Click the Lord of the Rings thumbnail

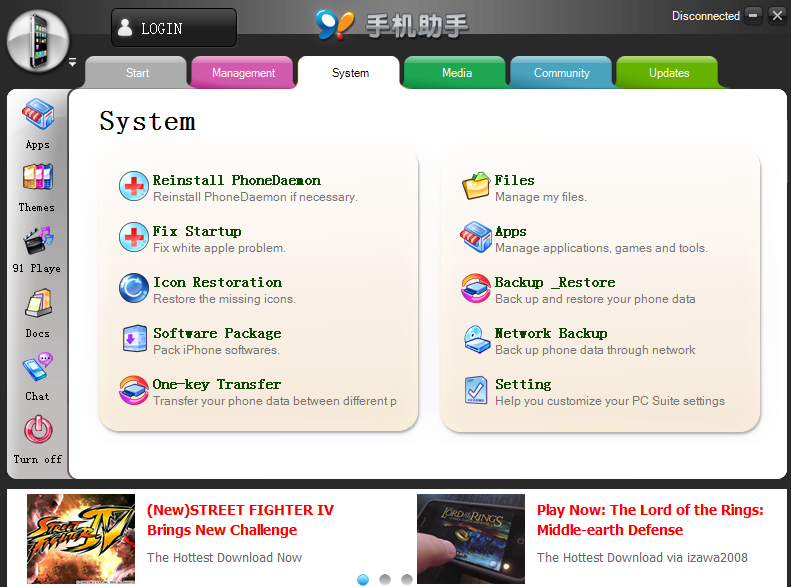click(x=471, y=539)
